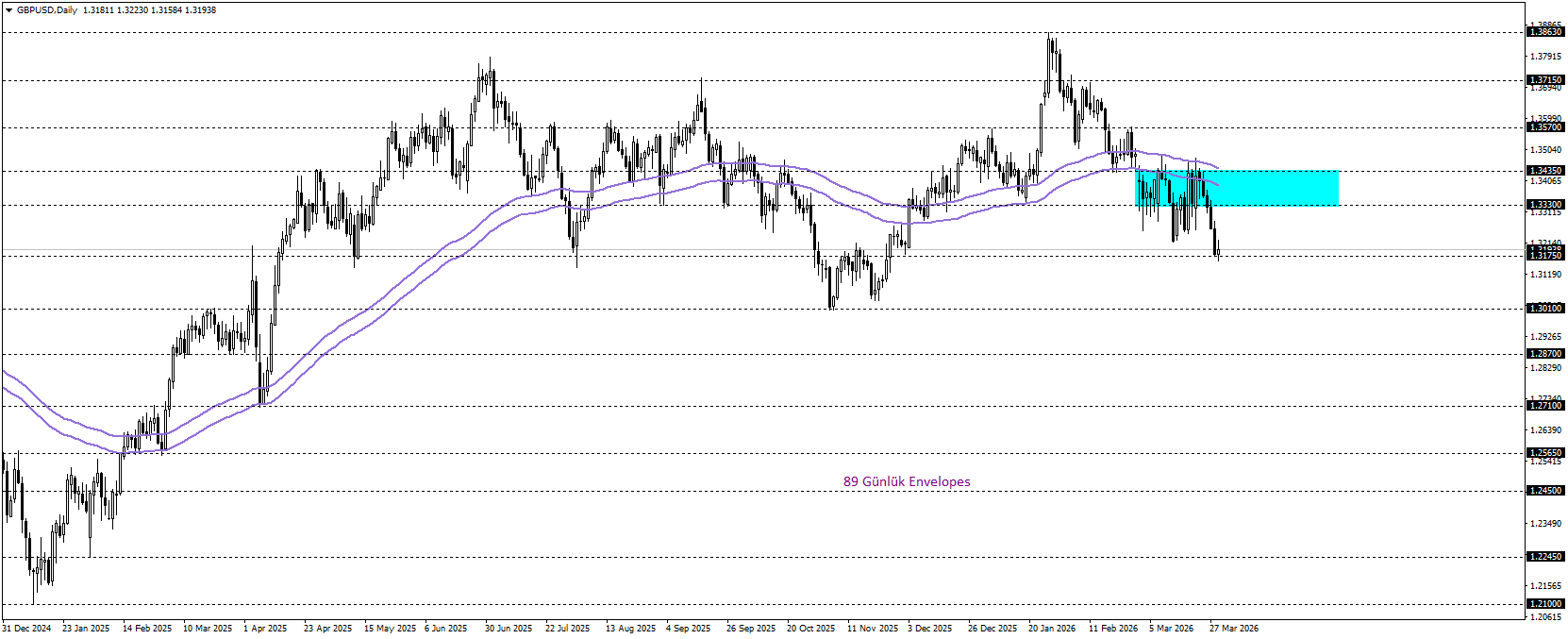
Task: Click the 20 Jan 2026 date label
Action: click(1052, 629)
